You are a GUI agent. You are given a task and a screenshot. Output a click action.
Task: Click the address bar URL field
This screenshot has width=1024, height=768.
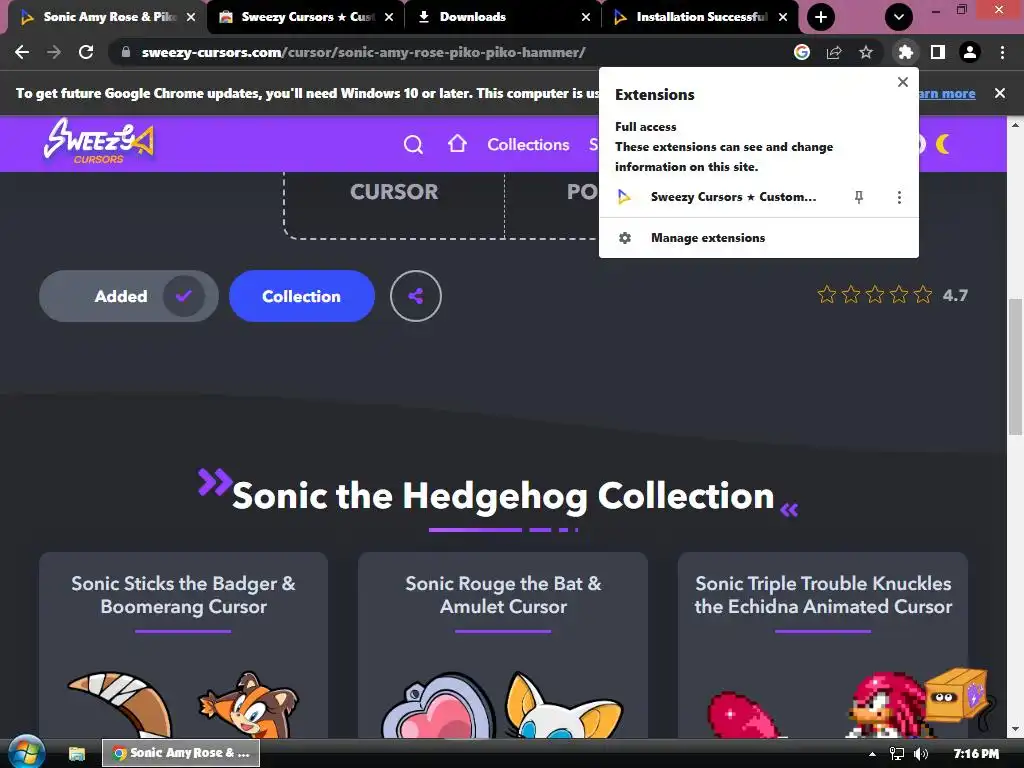pyautogui.click(x=363, y=52)
